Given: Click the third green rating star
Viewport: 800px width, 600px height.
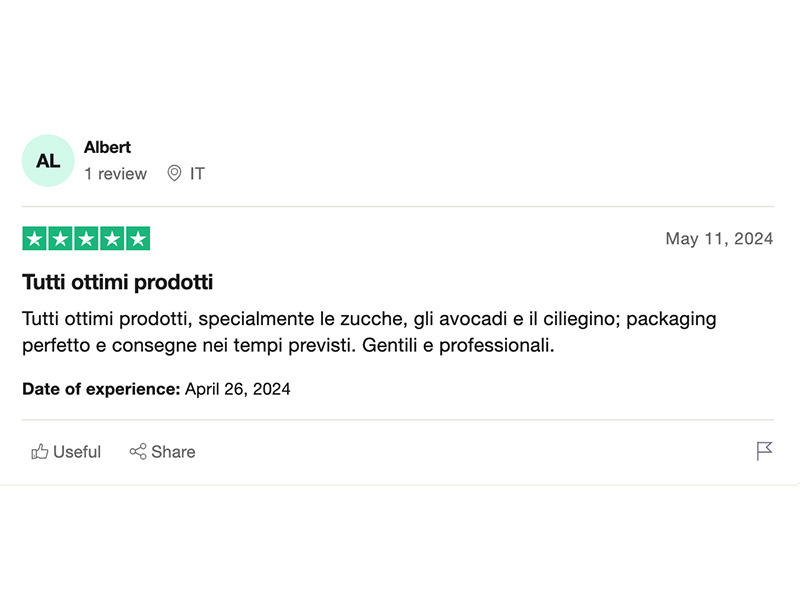Looking at the screenshot, I should tap(86, 239).
